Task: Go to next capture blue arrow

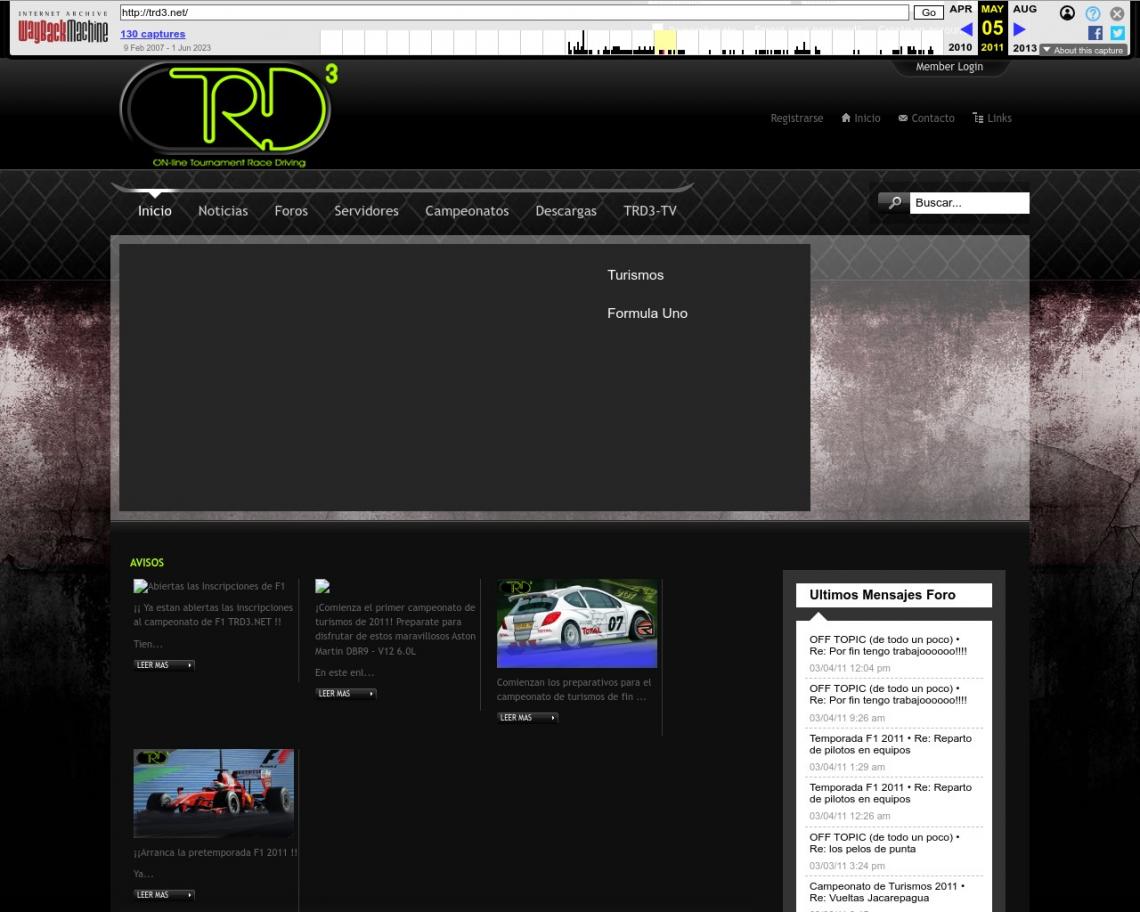Action: pyautogui.click(x=1019, y=29)
